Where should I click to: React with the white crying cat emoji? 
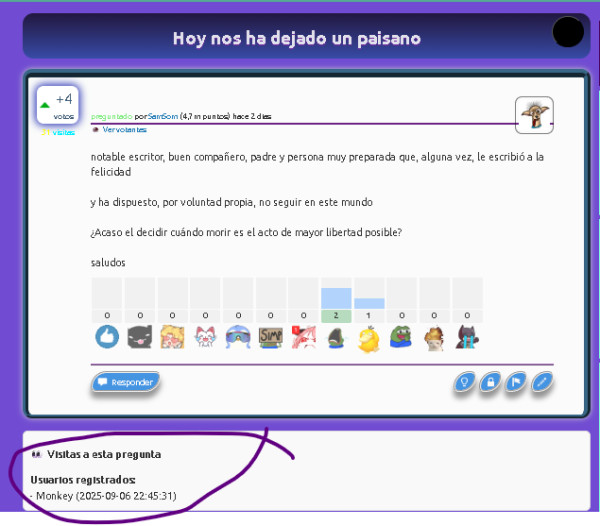click(x=205, y=337)
